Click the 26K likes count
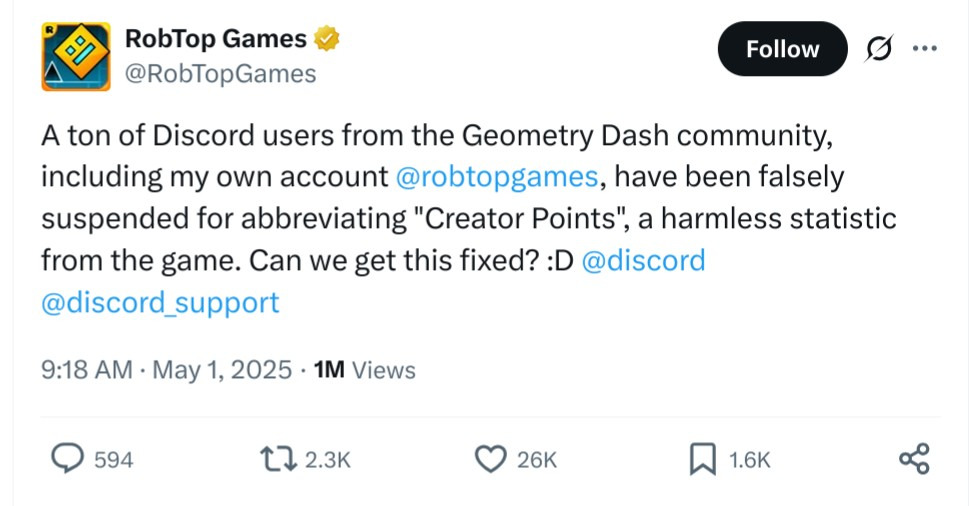969x506 pixels. click(x=537, y=460)
